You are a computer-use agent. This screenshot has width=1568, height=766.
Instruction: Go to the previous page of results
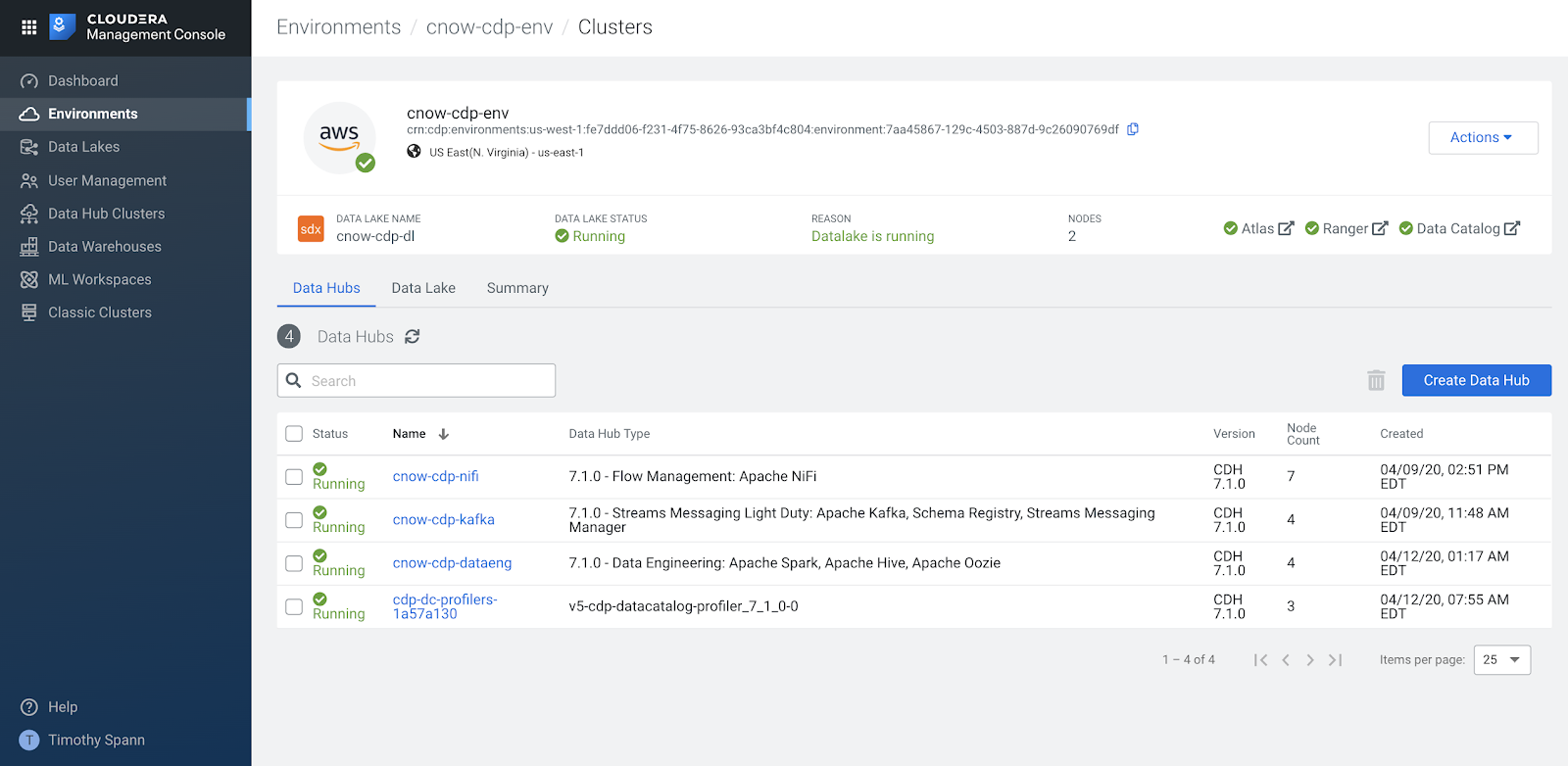(1286, 660)
